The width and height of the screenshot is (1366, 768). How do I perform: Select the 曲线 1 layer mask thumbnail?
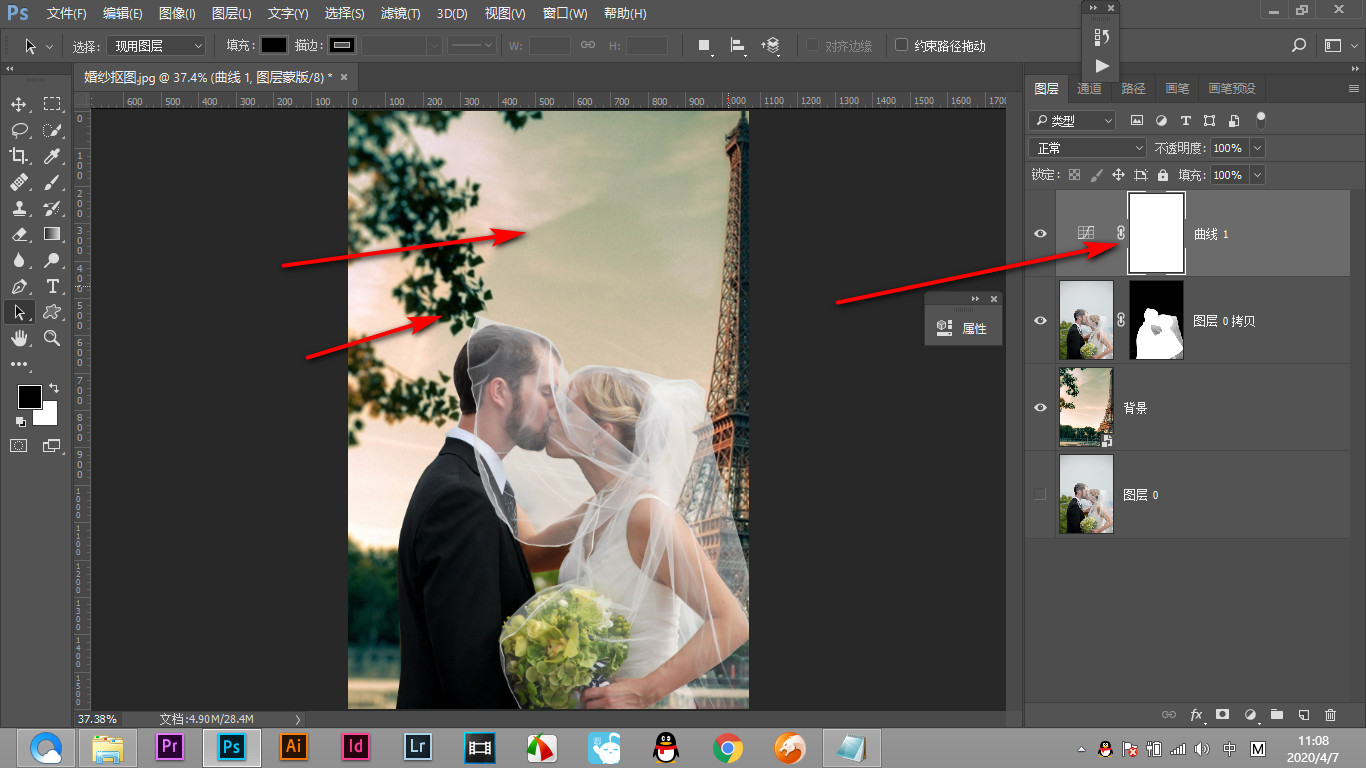click(1156, 233)
